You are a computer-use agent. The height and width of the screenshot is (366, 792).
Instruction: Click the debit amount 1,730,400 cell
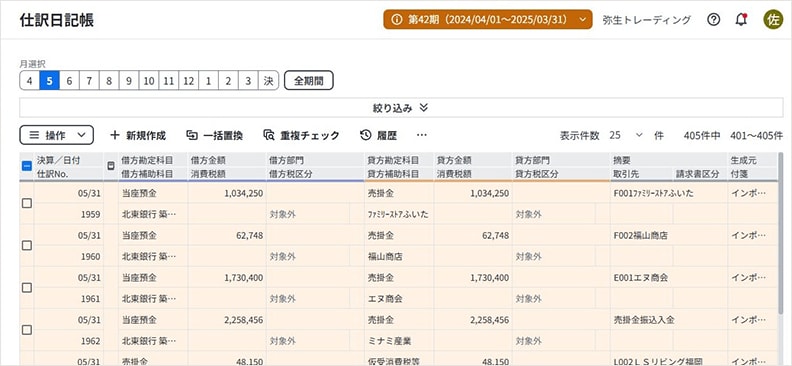[227, 278]
